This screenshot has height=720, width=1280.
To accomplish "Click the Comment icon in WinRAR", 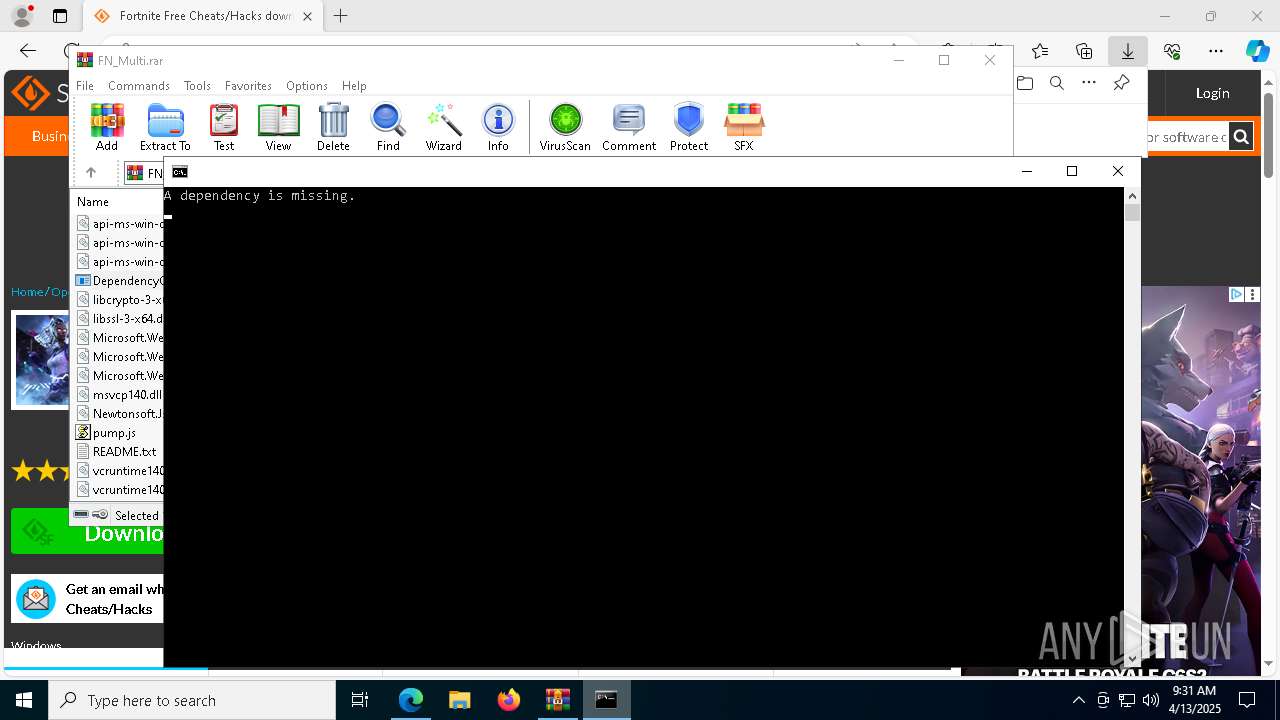I will click(629, 127).
